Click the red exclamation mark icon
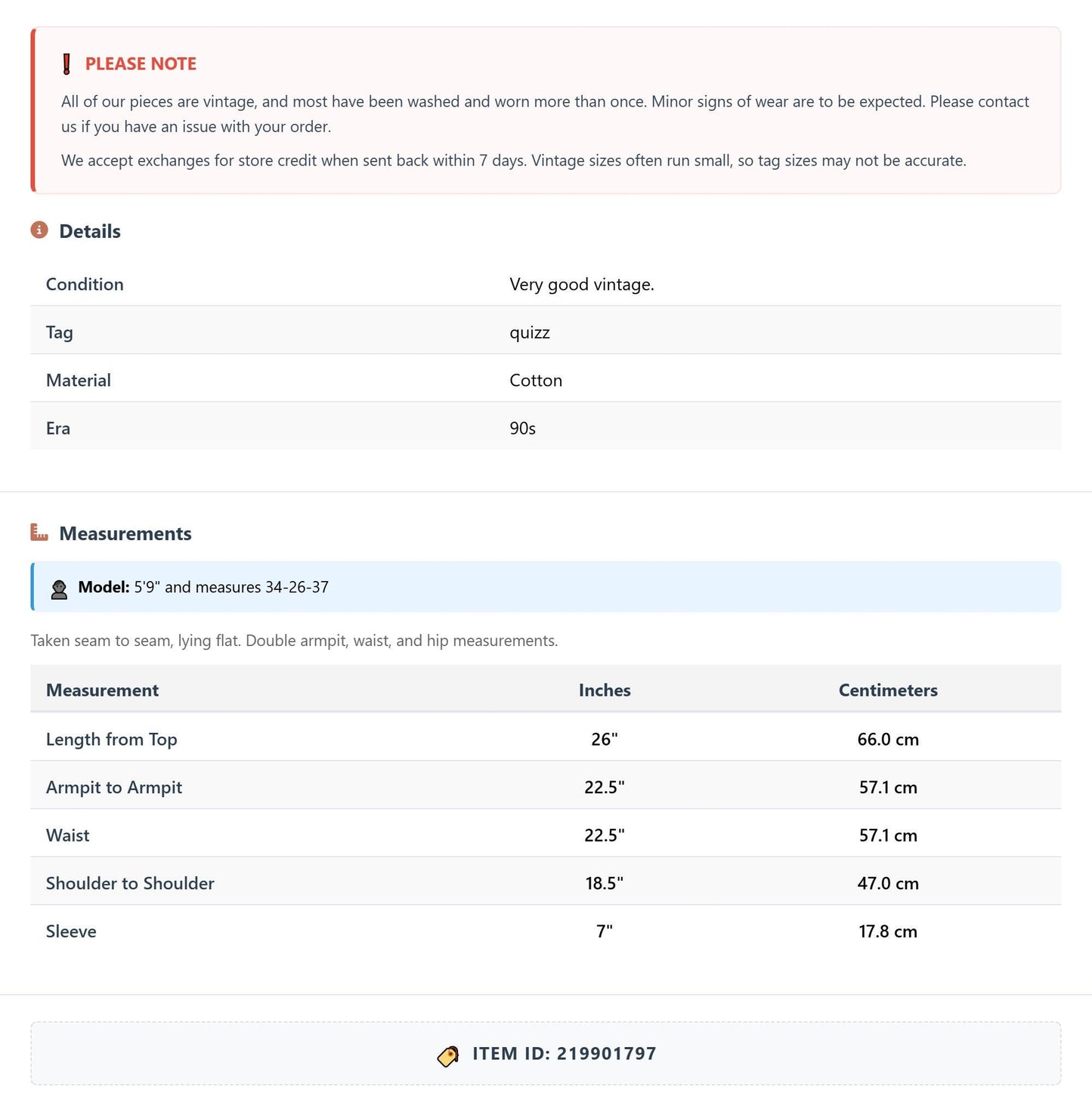 coord(67,64)
